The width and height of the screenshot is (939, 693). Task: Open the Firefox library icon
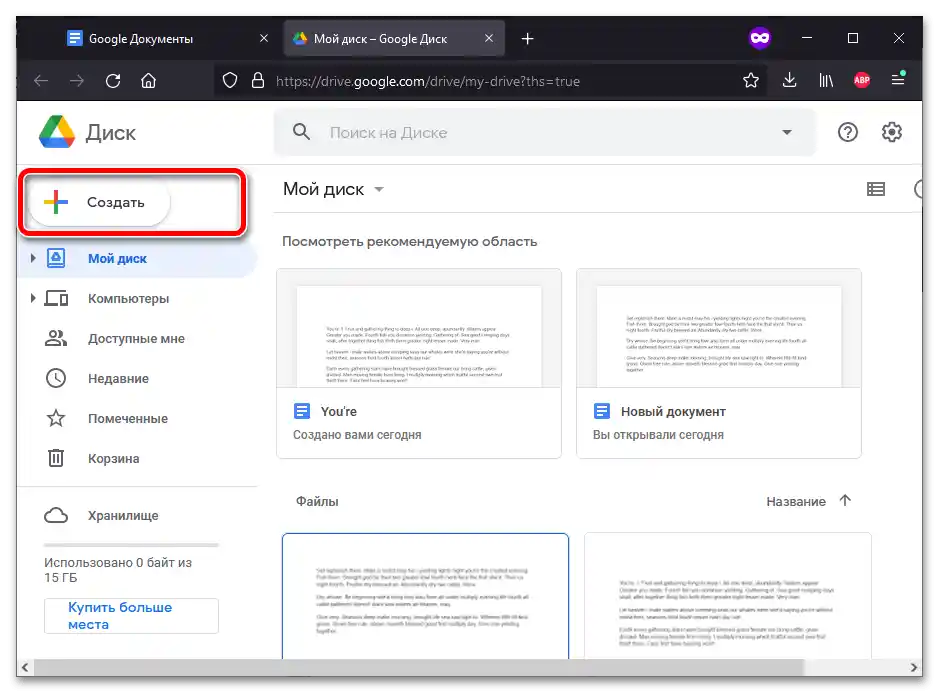(826, 80)
